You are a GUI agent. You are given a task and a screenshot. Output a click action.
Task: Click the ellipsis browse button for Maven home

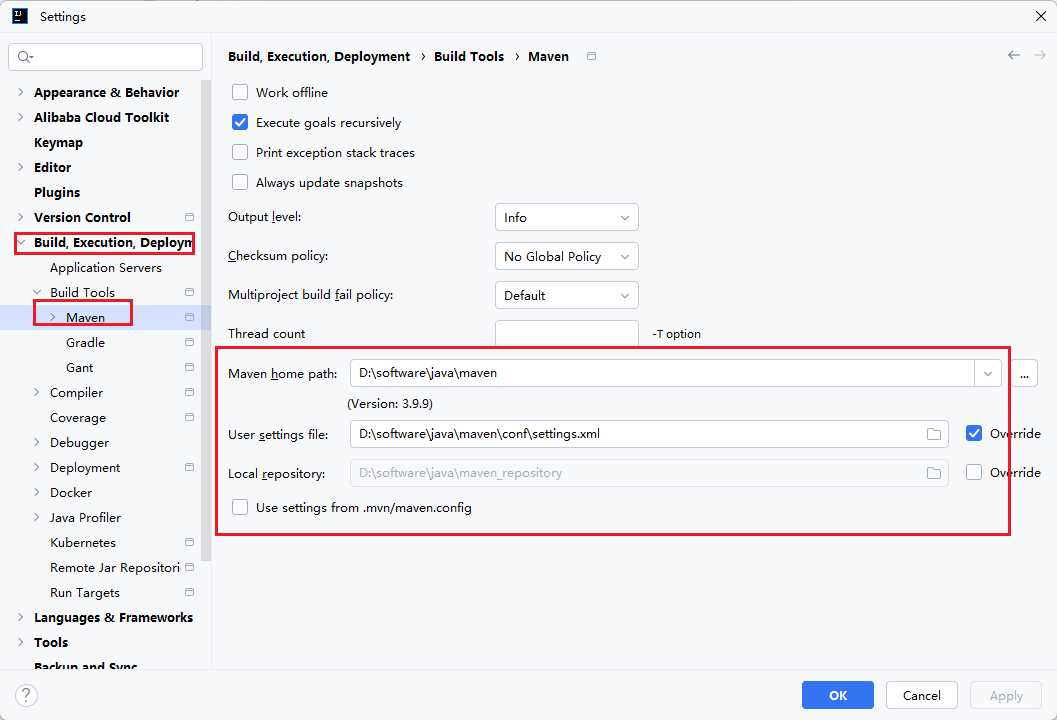[1024, 373]
